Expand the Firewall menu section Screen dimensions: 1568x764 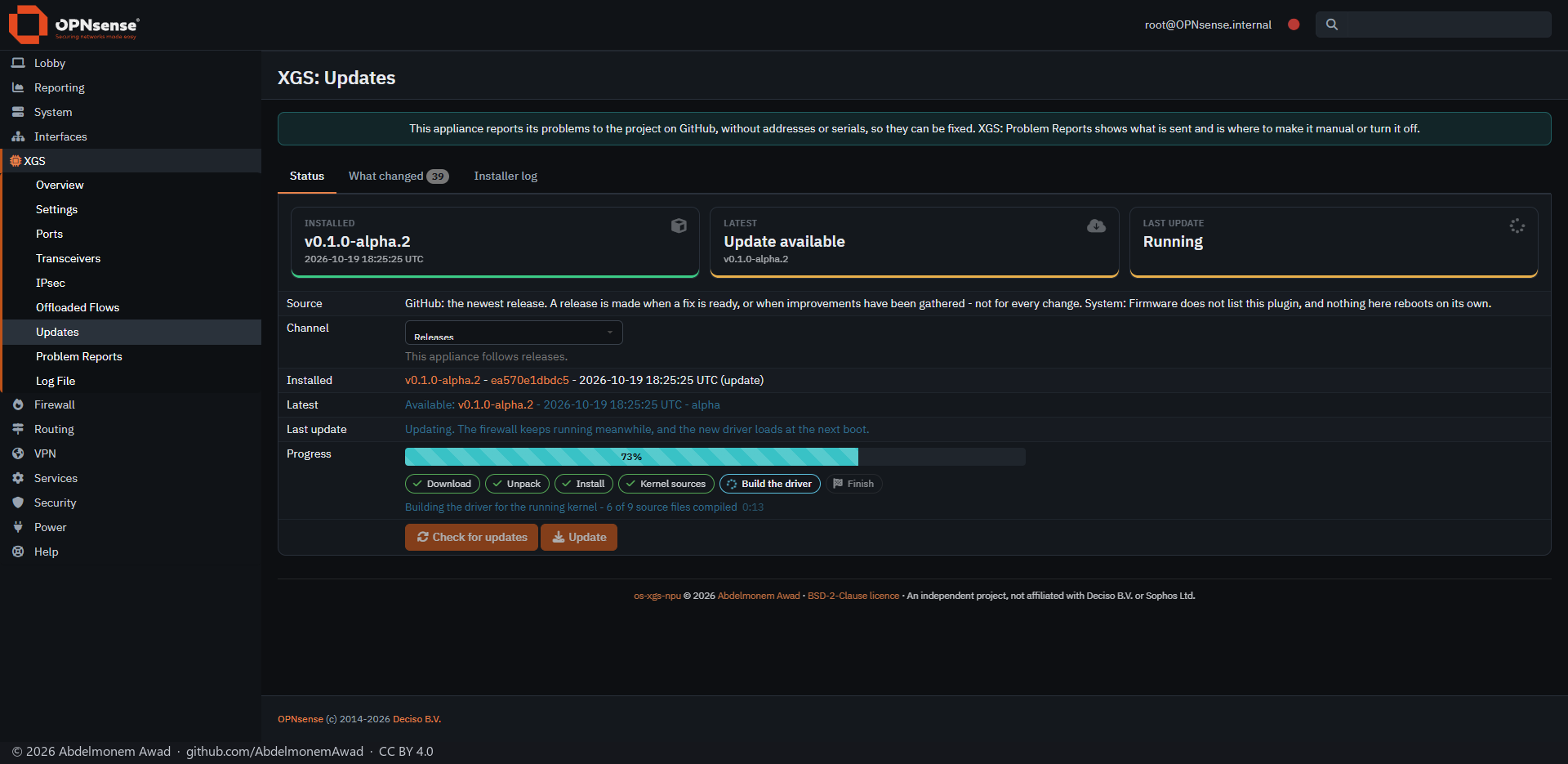[x=131, y=404]
